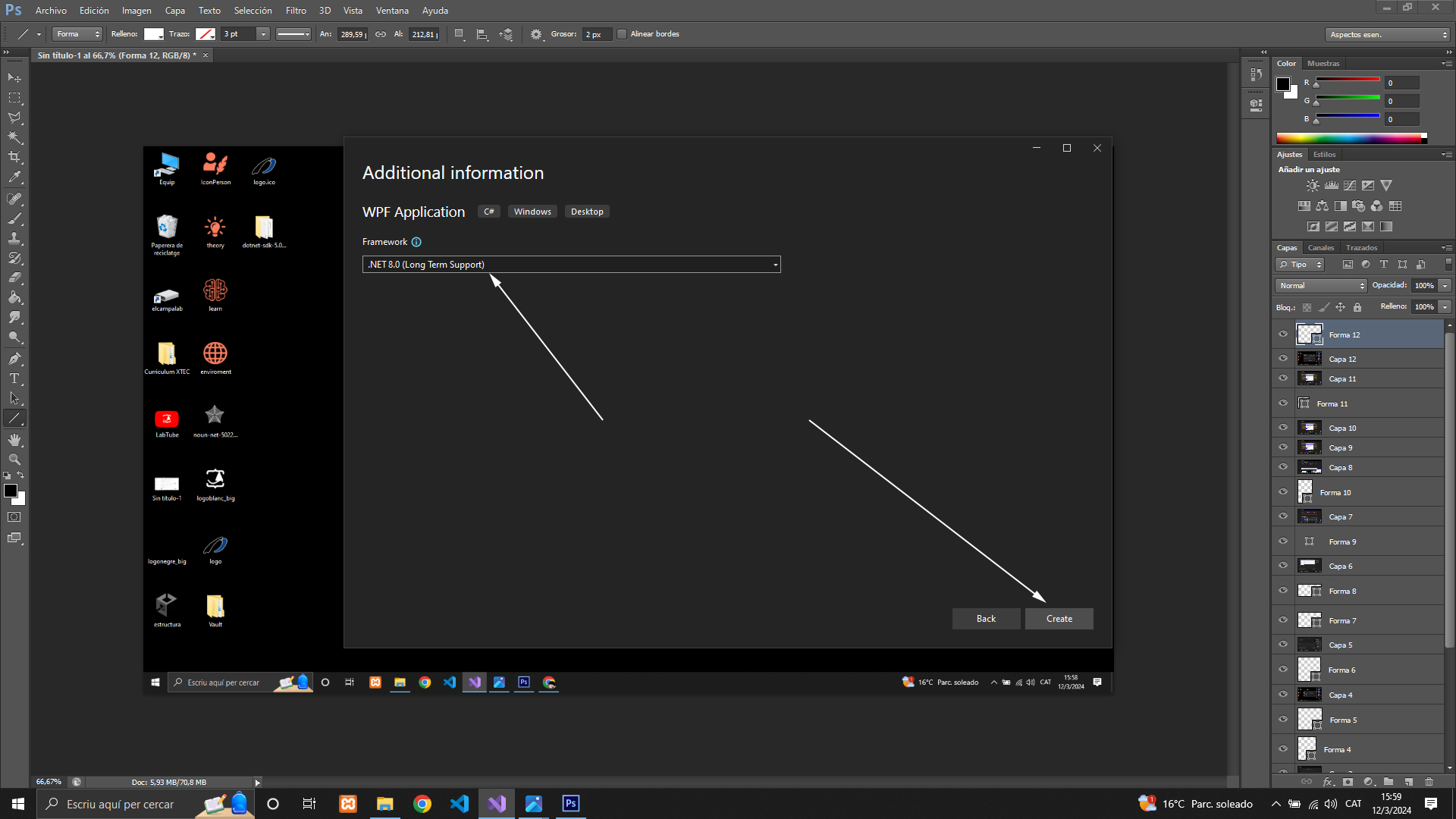Viewport: 1456px width, 819px height.
Task: Enable the Alinear bordes checkbox
Action: click(622, 34)
